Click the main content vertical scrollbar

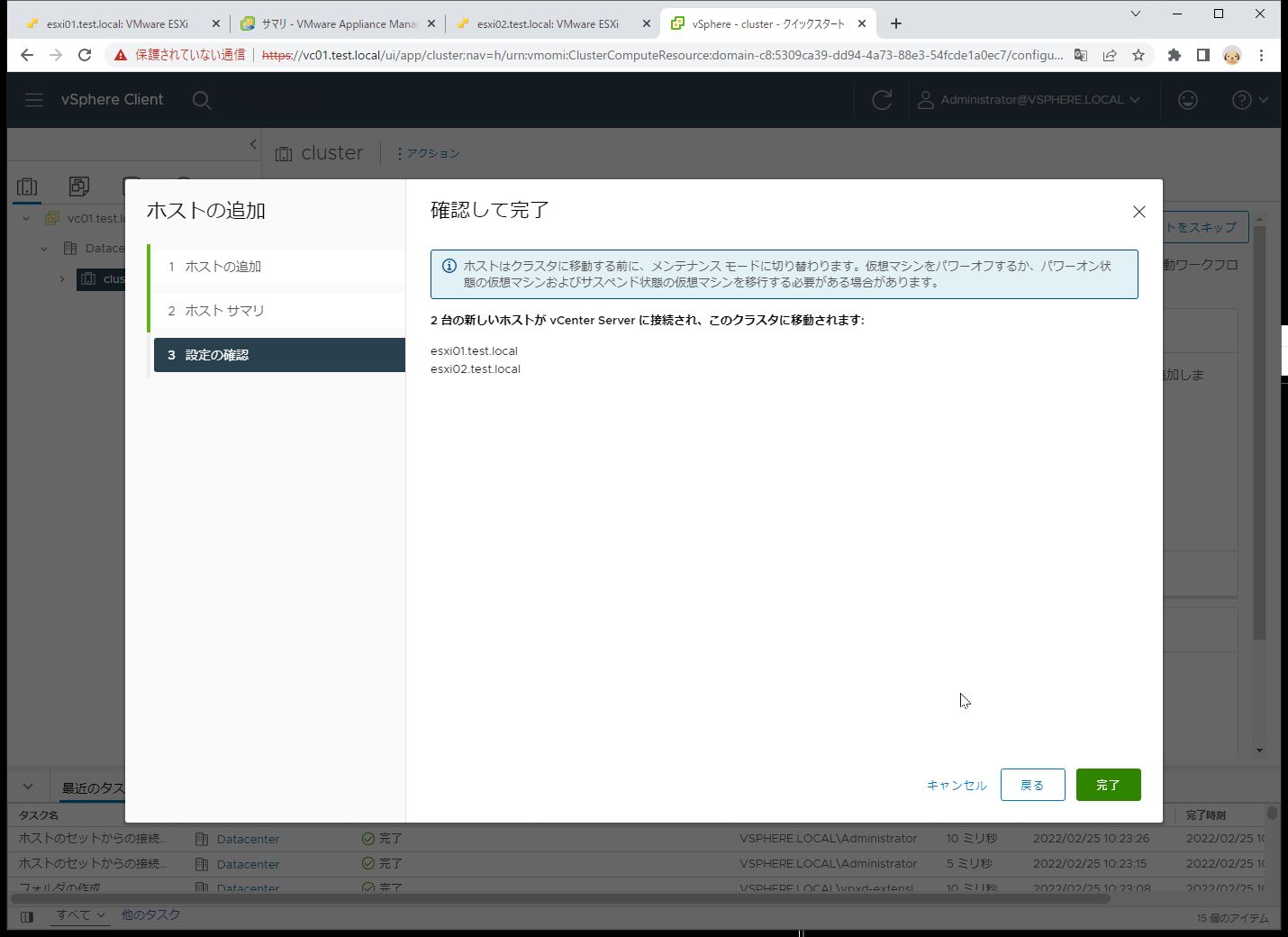(1259, 432)
